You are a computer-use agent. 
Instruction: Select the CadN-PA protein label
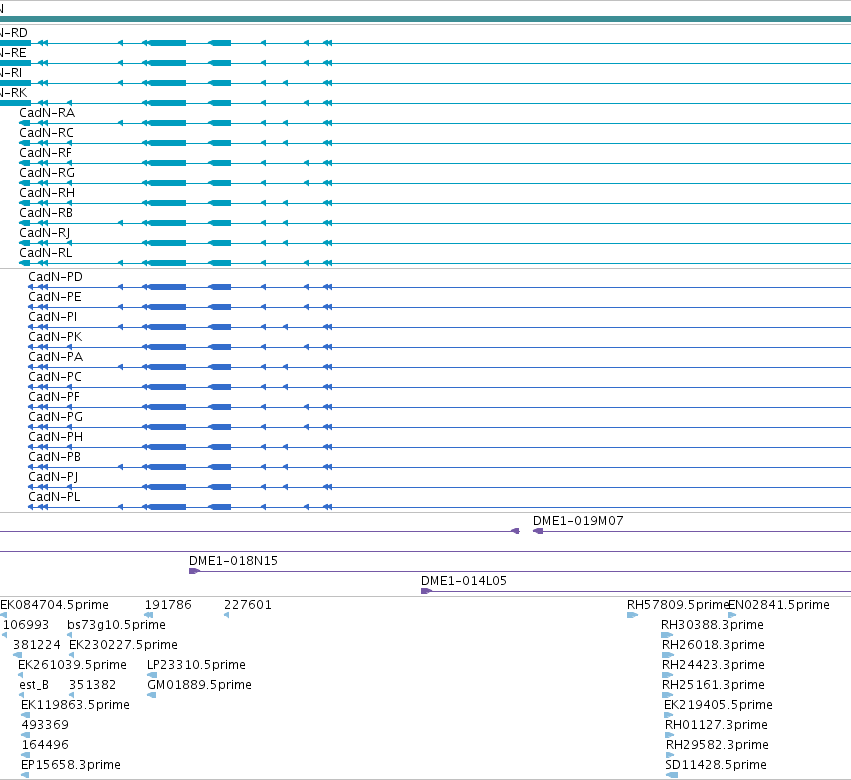tap(56, 357)
